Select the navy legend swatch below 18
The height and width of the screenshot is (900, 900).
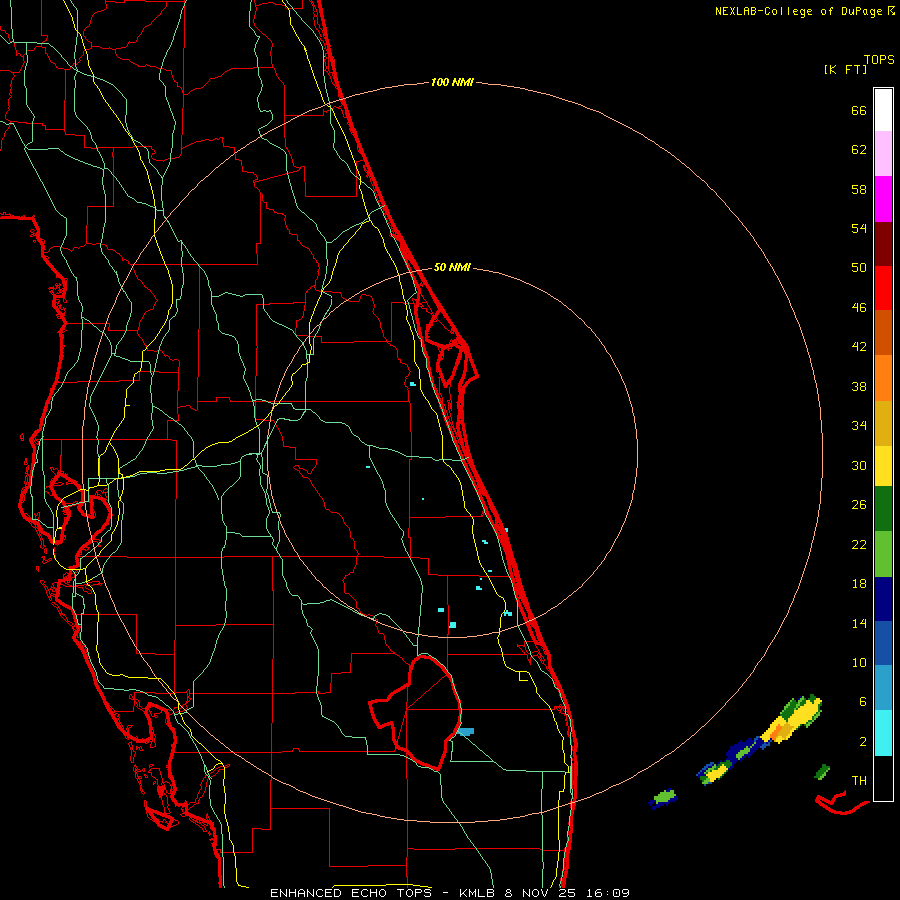[x=883, y=599]
